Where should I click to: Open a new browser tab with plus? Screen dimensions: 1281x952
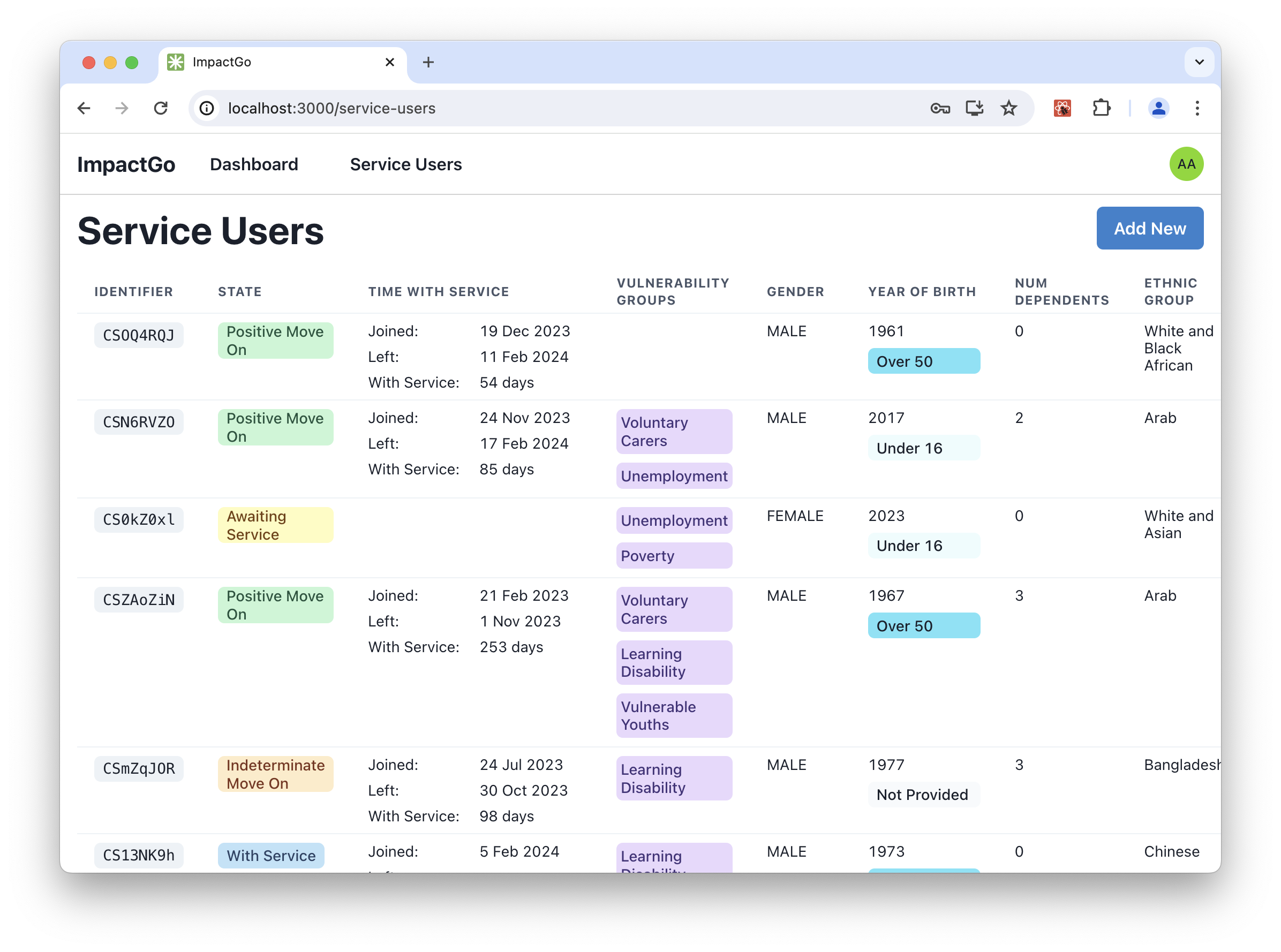pyautogui.click(x=428, y=62)
